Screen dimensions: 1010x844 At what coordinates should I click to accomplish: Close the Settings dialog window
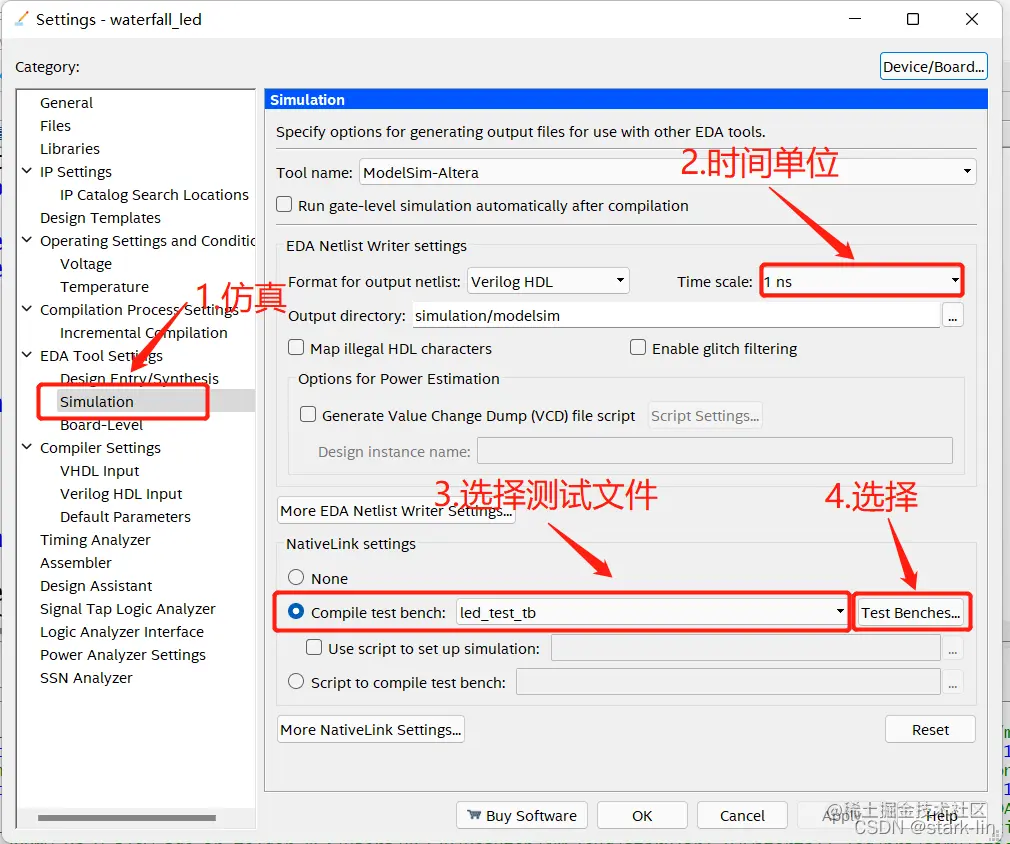click(x=972, y=19)
